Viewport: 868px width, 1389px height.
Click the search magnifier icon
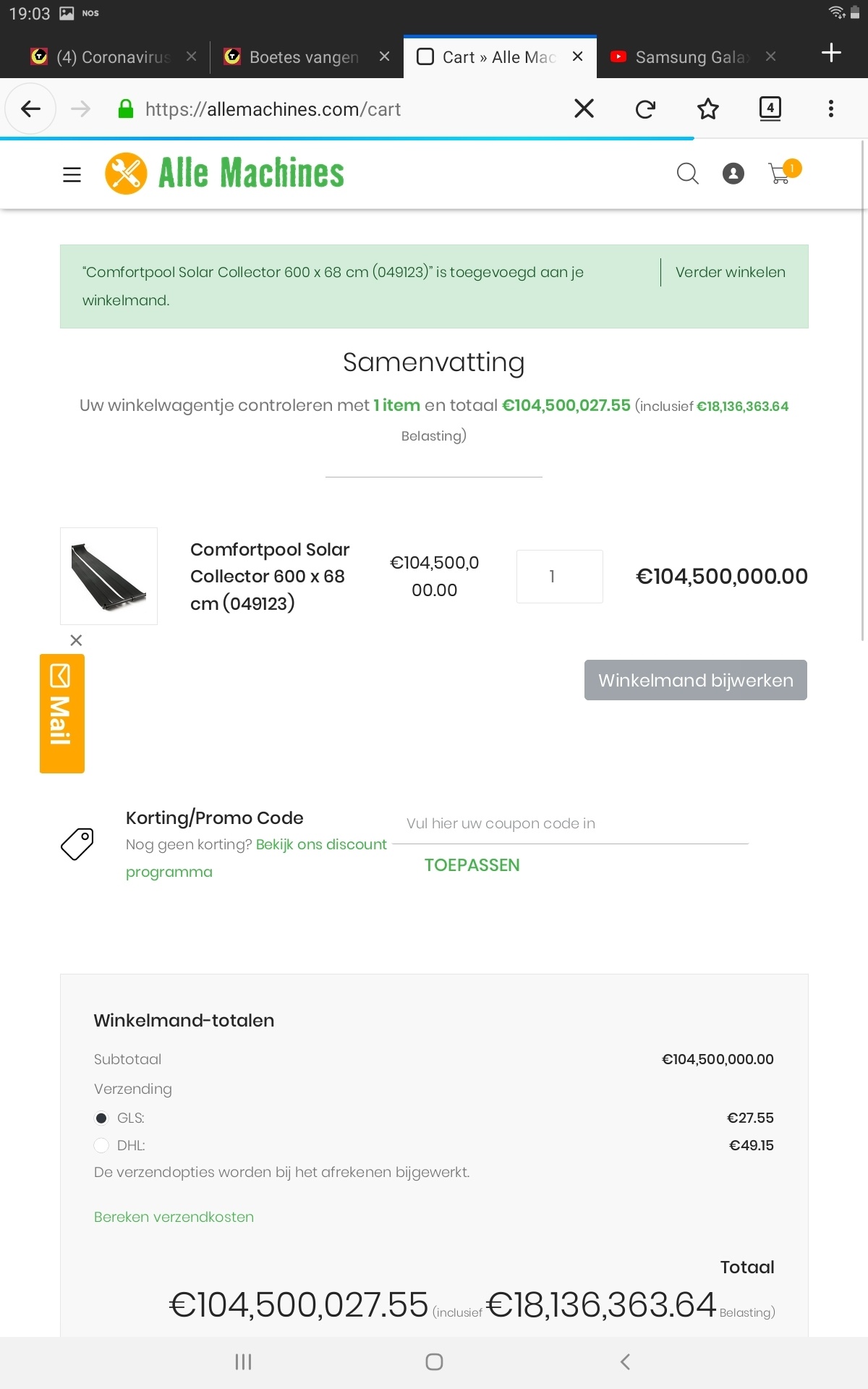pyautogui.click(x=687, y=174)
